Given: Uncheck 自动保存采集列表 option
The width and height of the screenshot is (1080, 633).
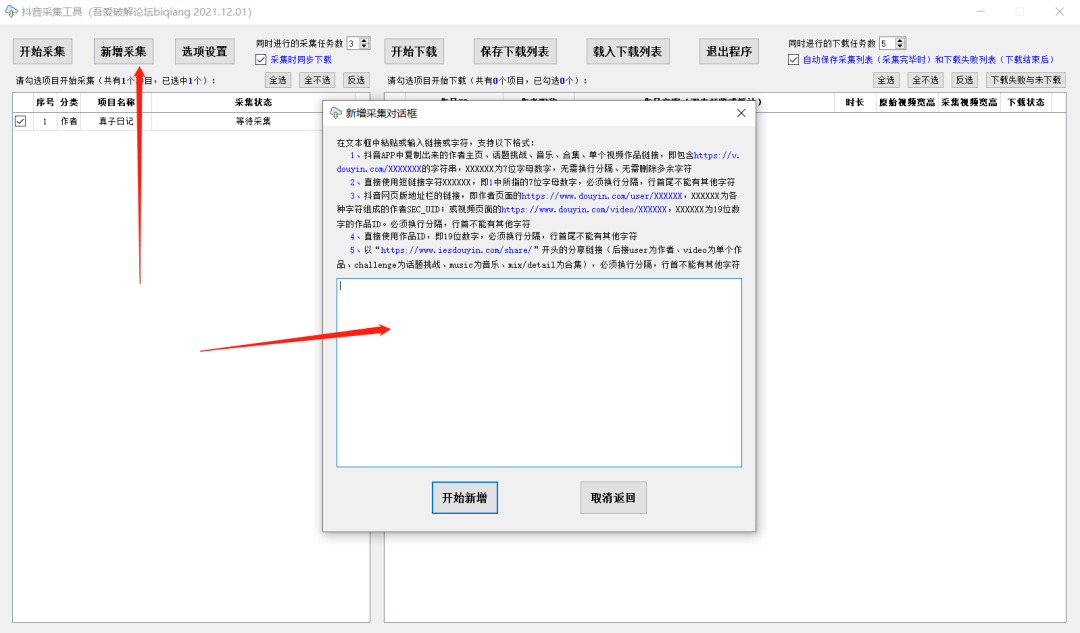Looking at the screenshot, I should pos(793,59).
